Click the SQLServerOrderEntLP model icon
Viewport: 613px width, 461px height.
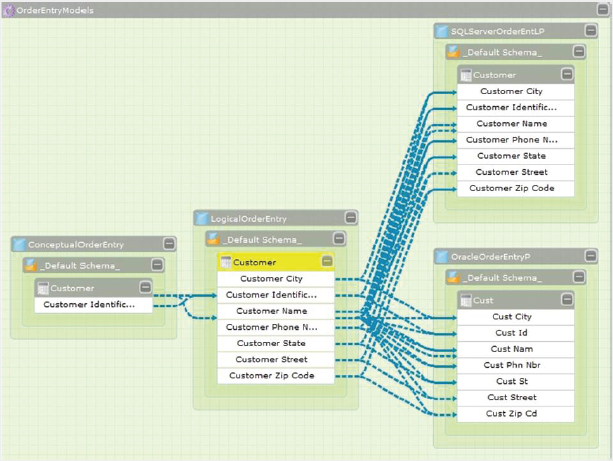click(x=442, y=31)
